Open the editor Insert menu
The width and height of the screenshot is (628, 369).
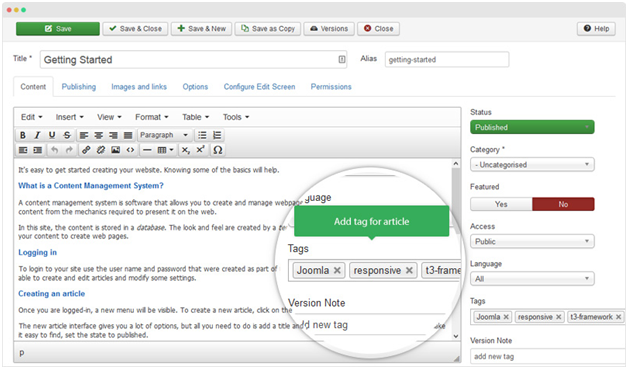pyautogui.click(x=69, y=117)
